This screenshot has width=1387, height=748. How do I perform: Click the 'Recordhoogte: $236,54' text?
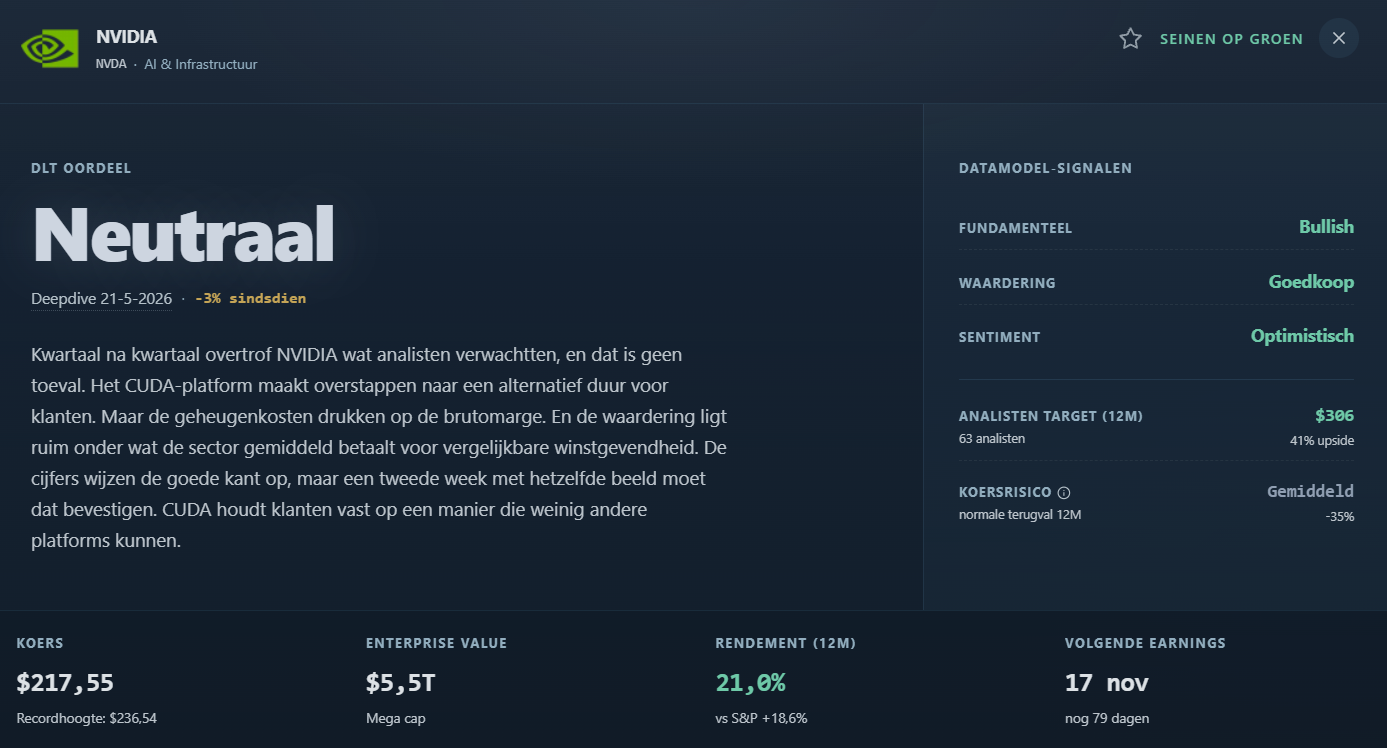87,718
